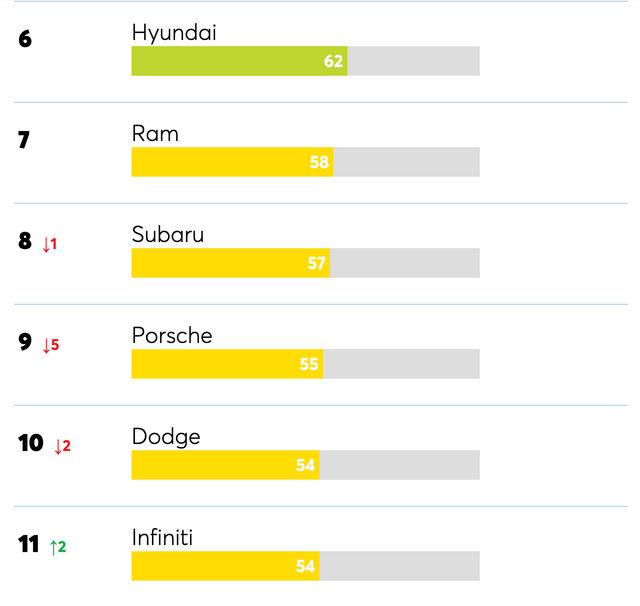This screenshot has height=606, width=640.
Task: Click the green up-2 arrow beside rank 11
Action: pos(57,546)
